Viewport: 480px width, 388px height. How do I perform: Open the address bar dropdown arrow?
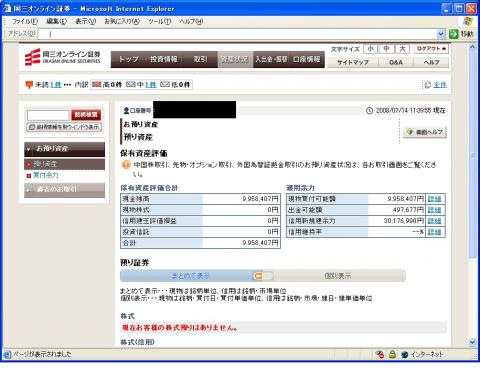[441, 34]
